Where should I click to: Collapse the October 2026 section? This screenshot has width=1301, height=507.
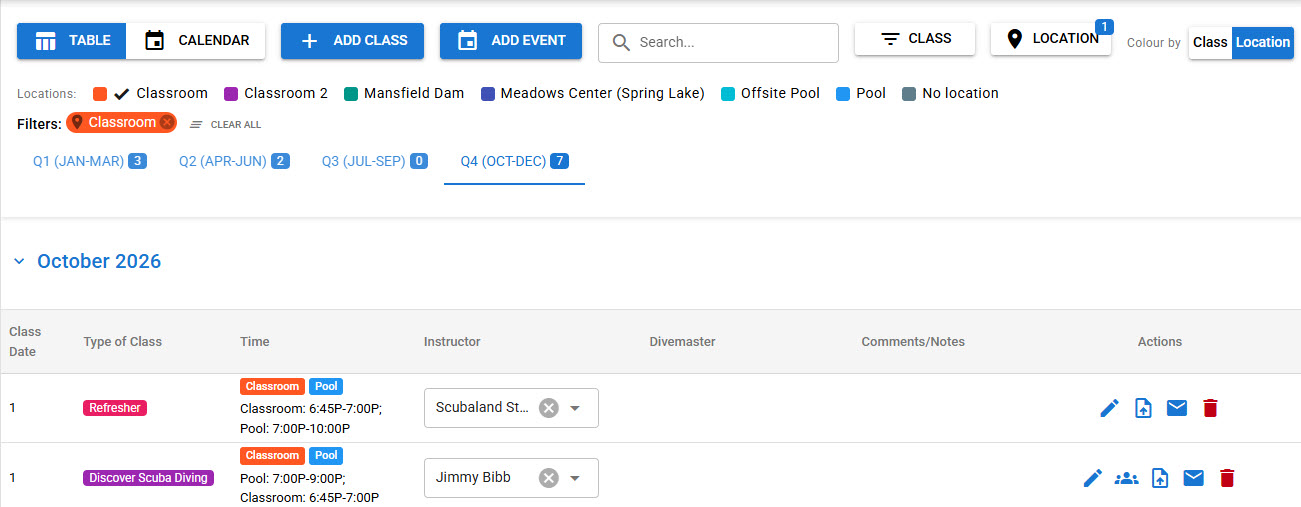(19, 262)
